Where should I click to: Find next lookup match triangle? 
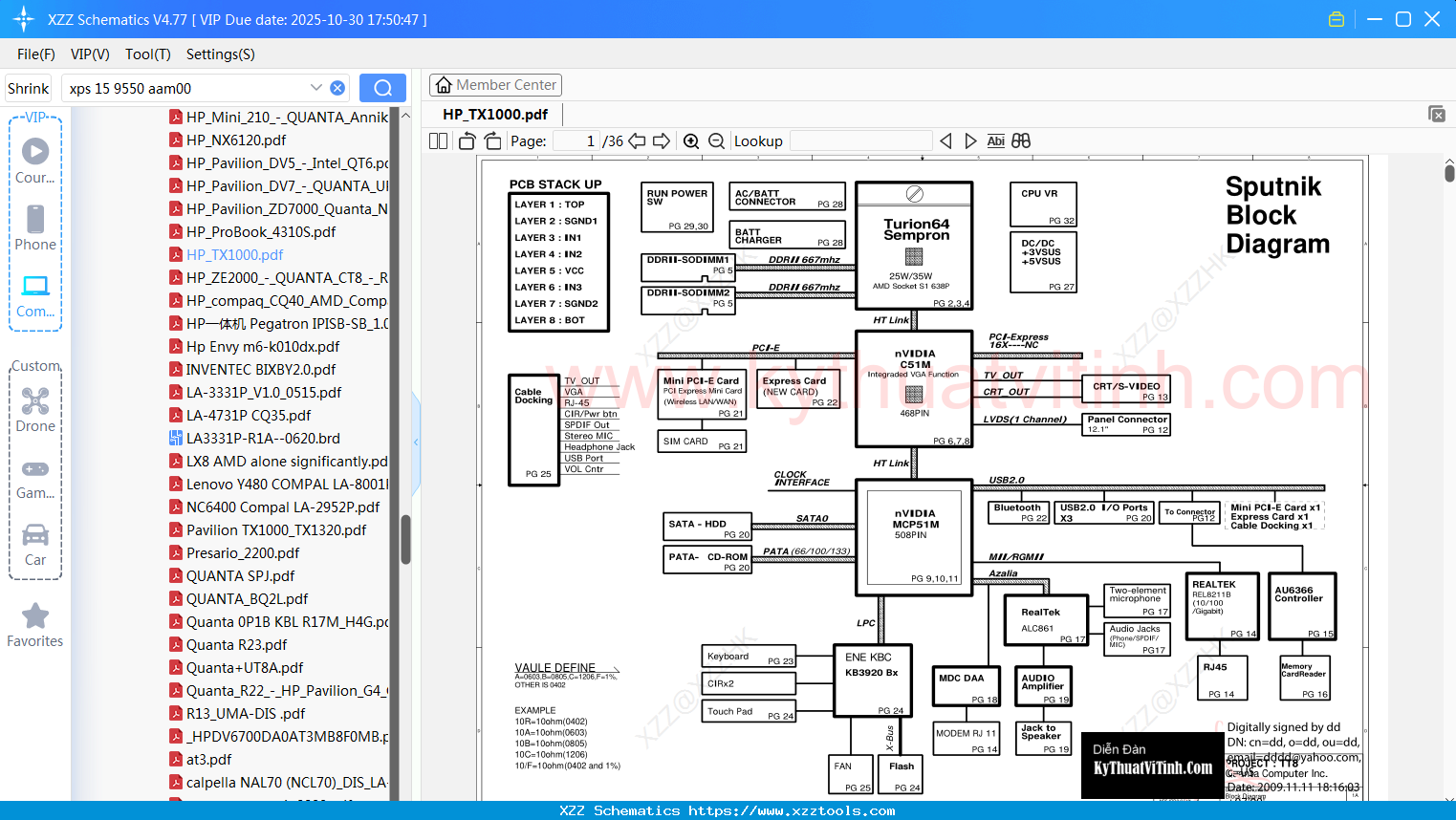coord(970,141)
